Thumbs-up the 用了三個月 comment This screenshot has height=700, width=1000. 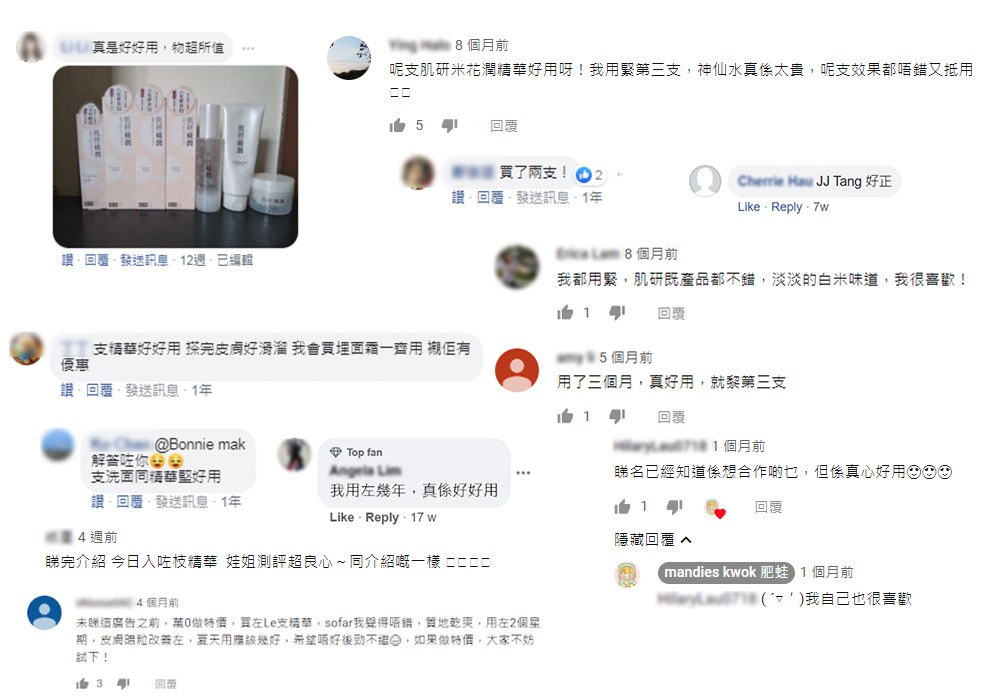[565, 416]
